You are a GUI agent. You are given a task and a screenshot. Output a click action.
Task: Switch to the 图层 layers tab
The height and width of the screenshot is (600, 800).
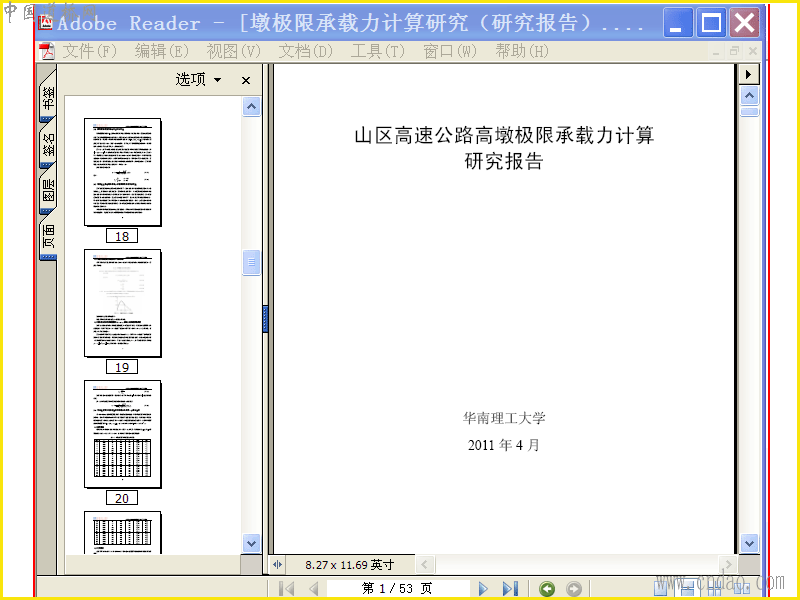(x=48, y=190)
